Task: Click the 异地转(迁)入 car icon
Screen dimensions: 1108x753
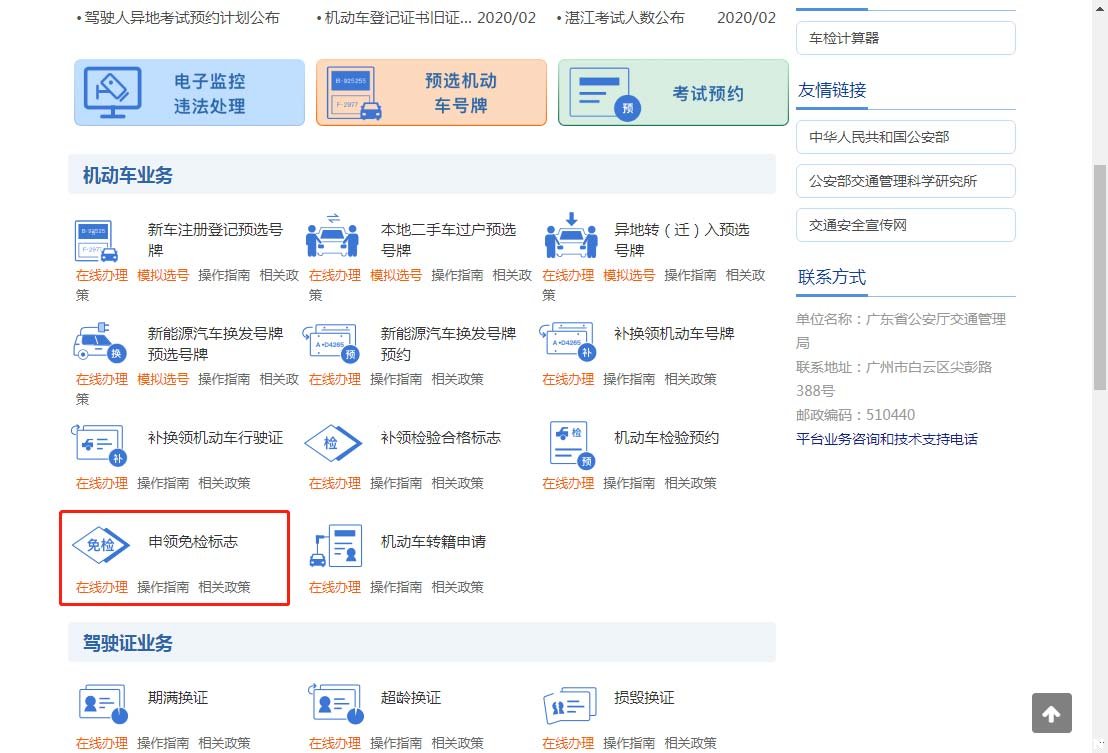Action: 570,236
